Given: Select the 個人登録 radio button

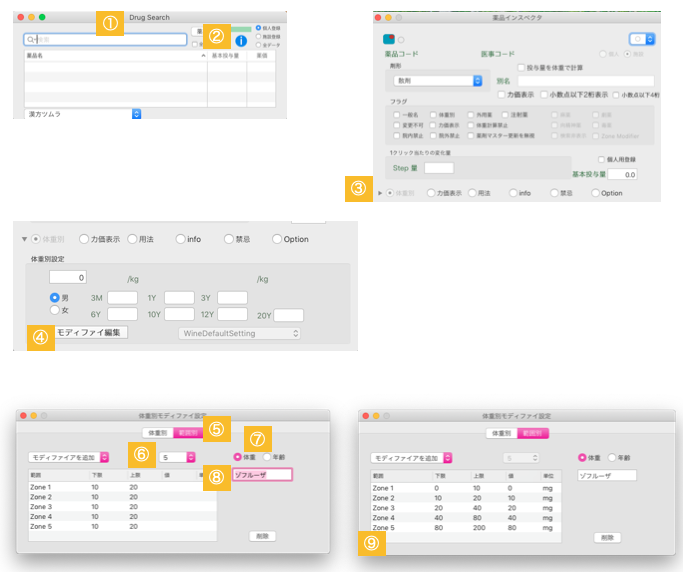Looking at the screenshot, I should click(x=258, y=28).
